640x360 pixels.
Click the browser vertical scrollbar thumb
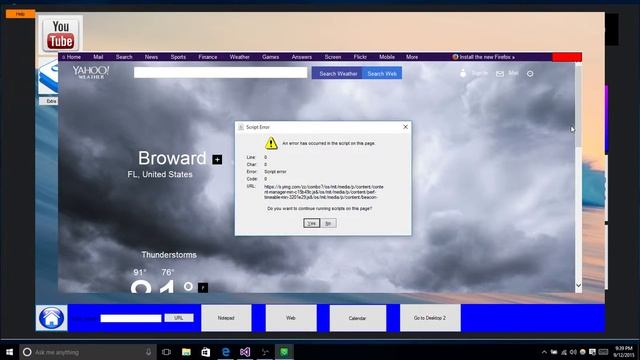coord(578,106)
